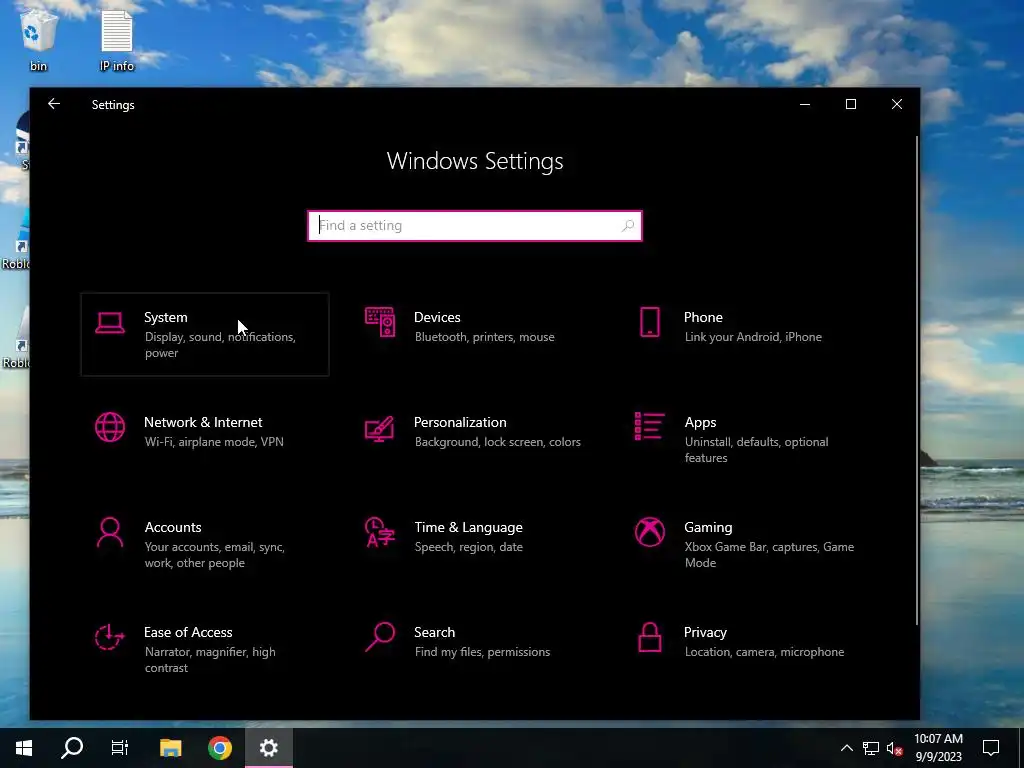This screenshot has width=1024, height=768.
Task: Open taskbar search
Action: coord(72,748)
